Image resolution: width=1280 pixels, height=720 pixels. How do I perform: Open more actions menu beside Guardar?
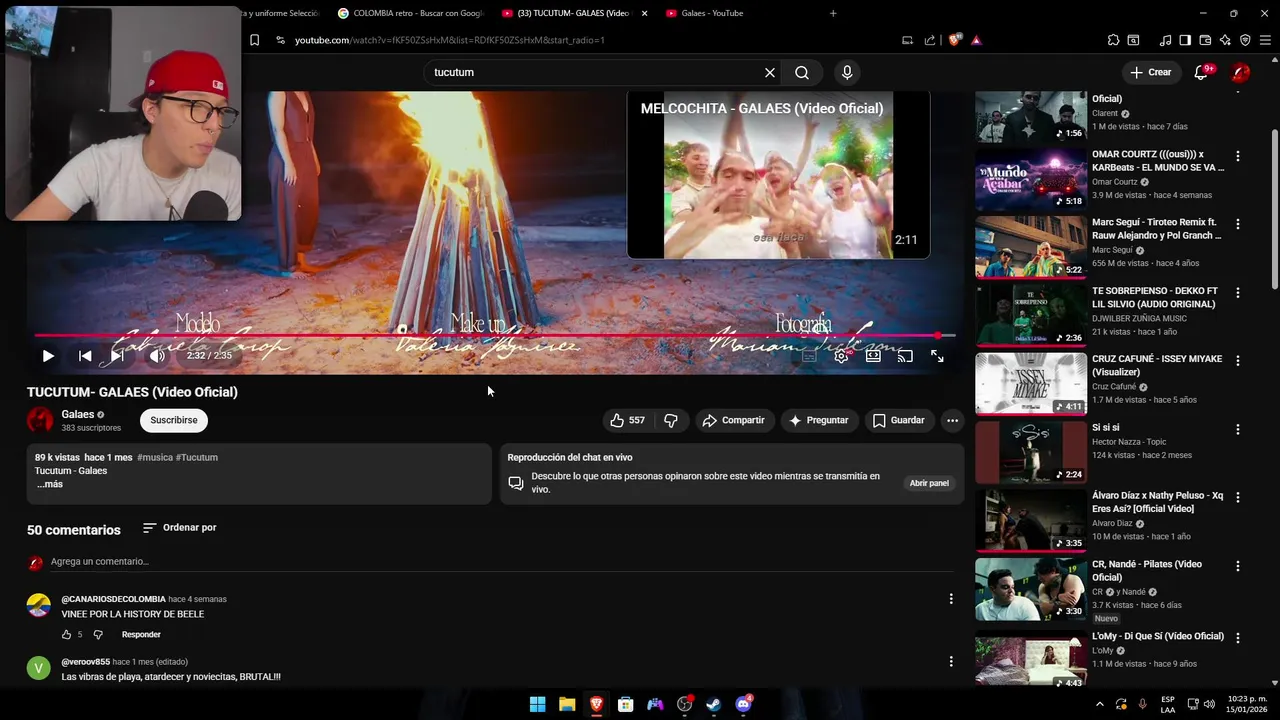pos(952,421)
